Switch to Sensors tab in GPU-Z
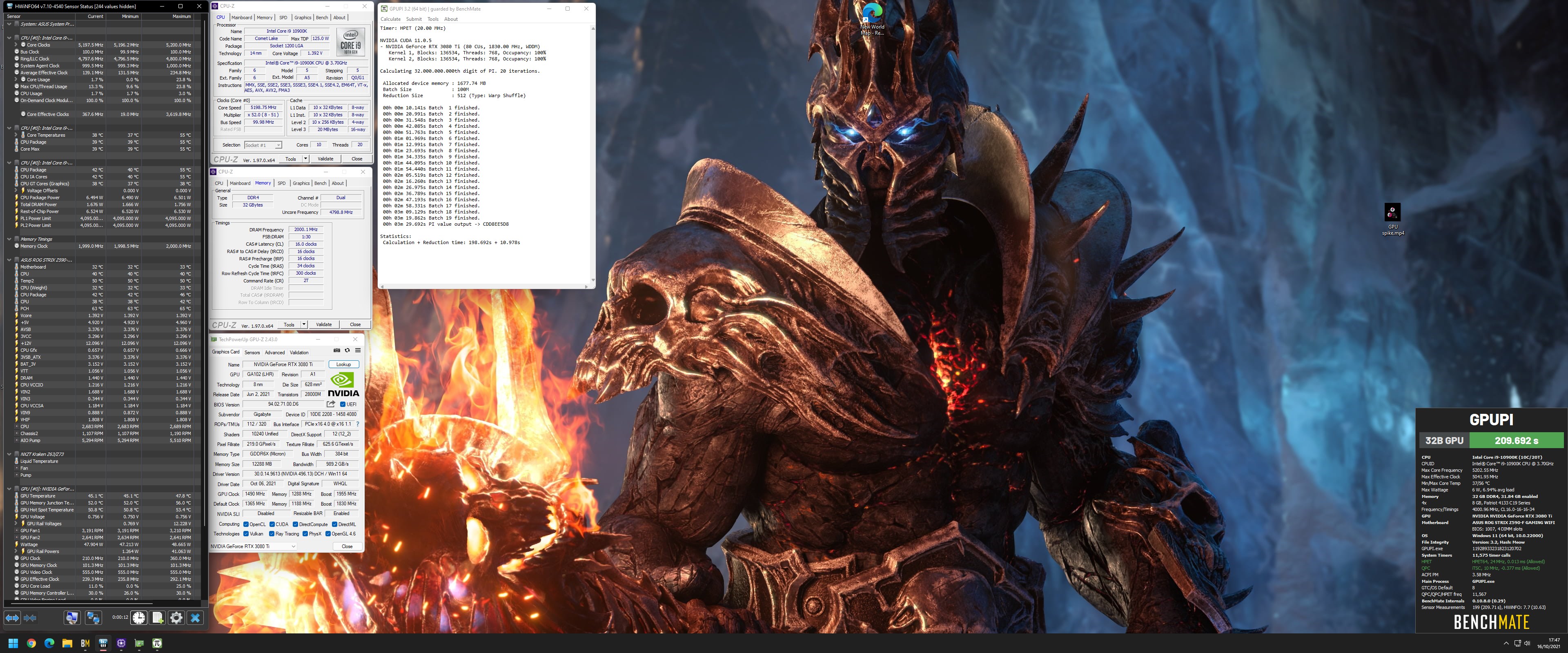1568x653 pixels. 252,352
